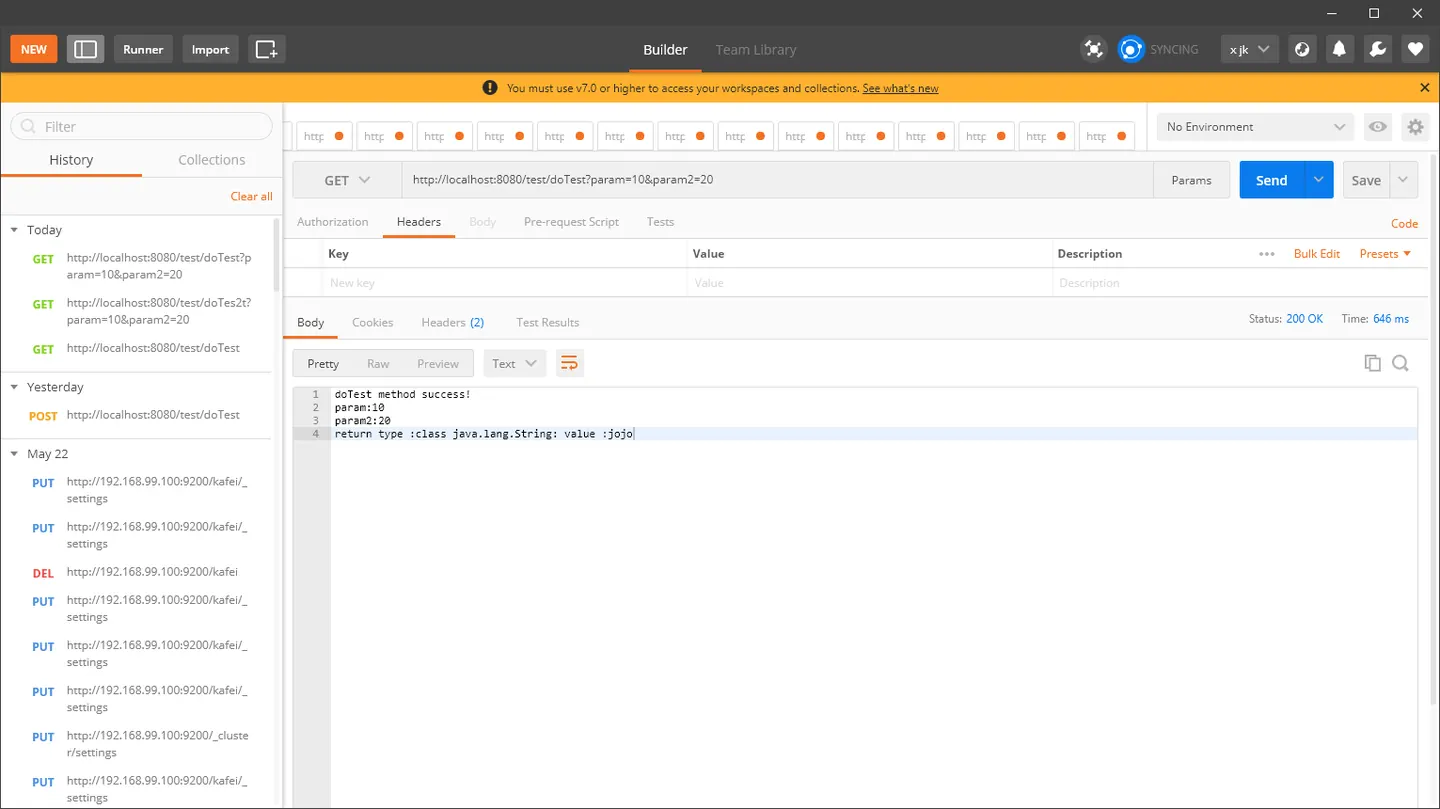
Task: Follow the See what's new link
Action: coord(900,88)
